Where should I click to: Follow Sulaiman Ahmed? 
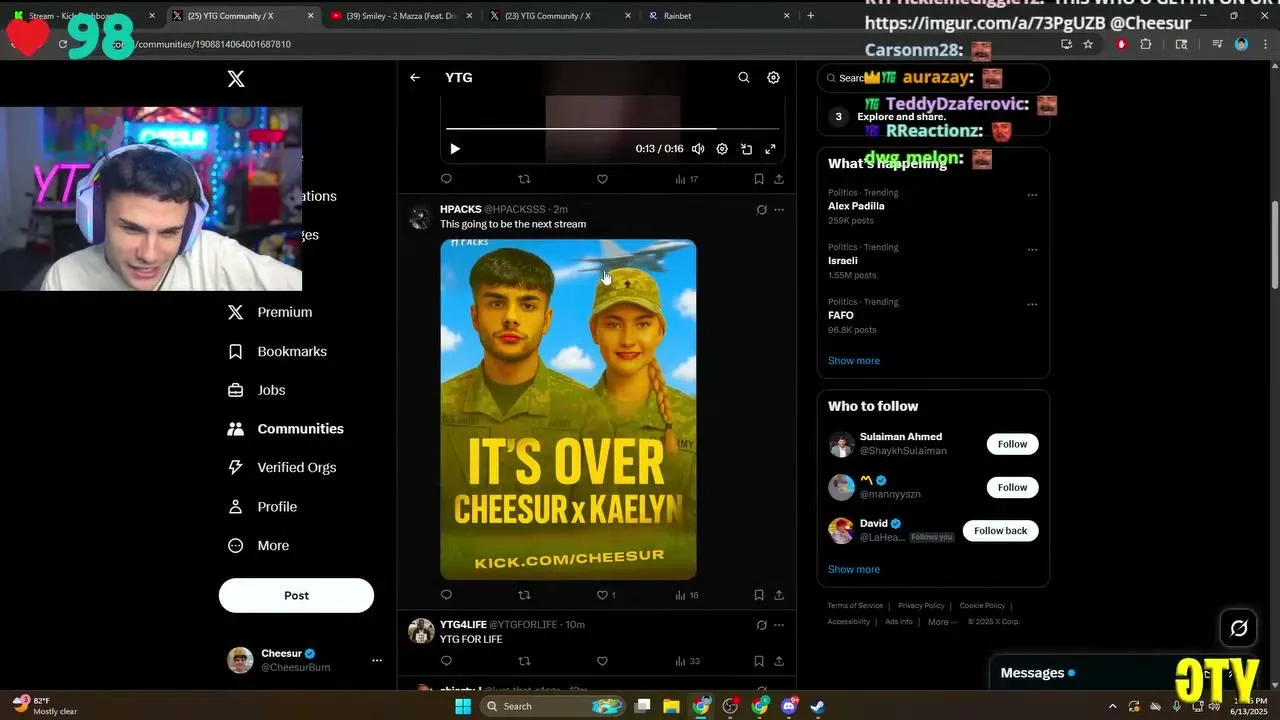(x=1012, y=444)
